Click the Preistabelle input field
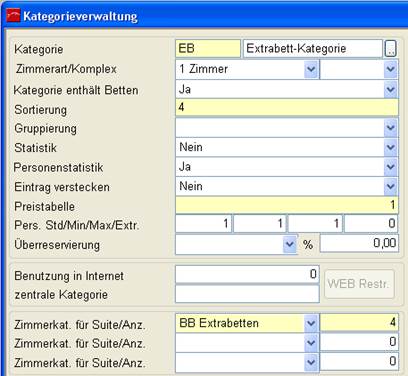408x376 pixels. 287,205
